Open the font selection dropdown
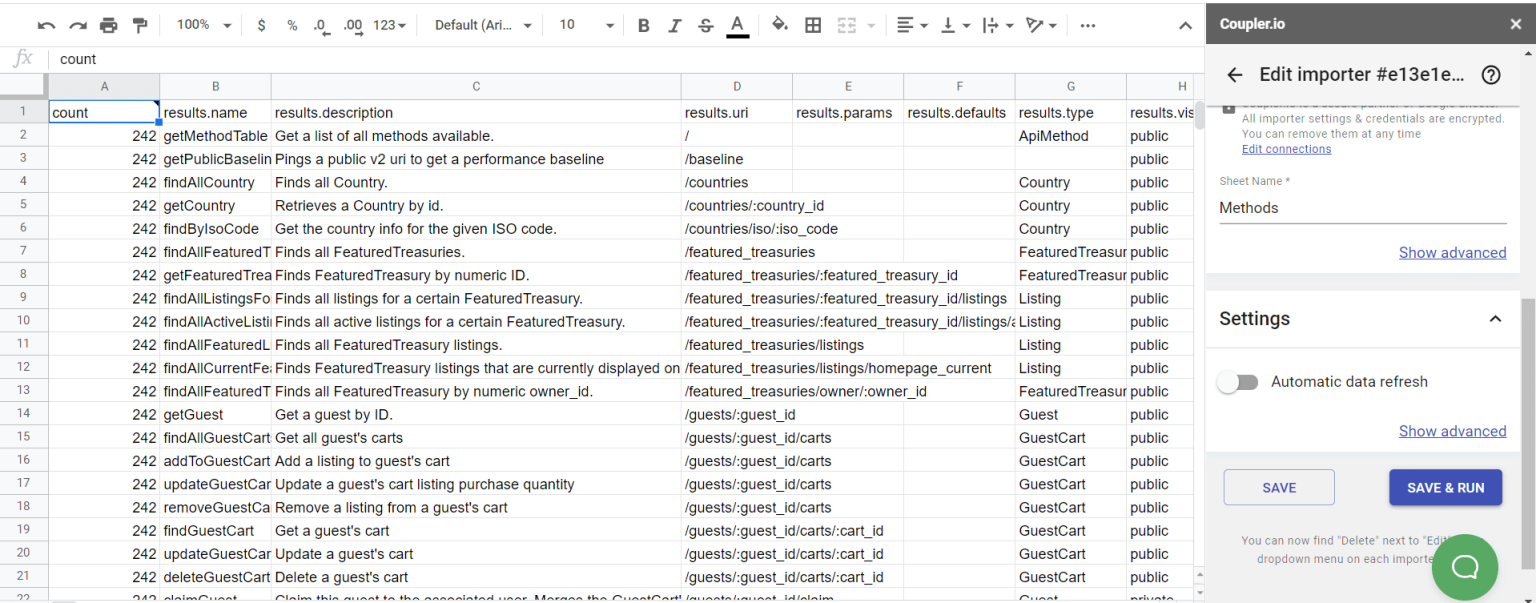Screen dimensions: 1536x603 click(481, 25)
